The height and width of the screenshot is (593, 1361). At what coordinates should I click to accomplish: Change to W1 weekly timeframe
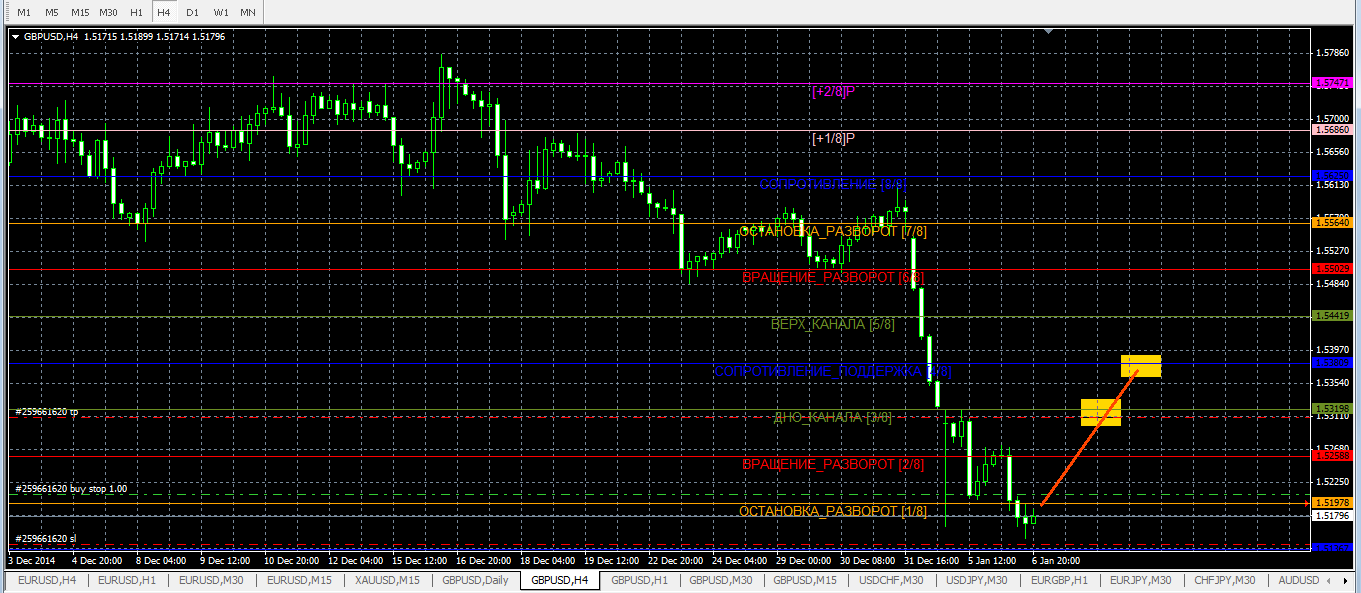[x=221, y=12]
